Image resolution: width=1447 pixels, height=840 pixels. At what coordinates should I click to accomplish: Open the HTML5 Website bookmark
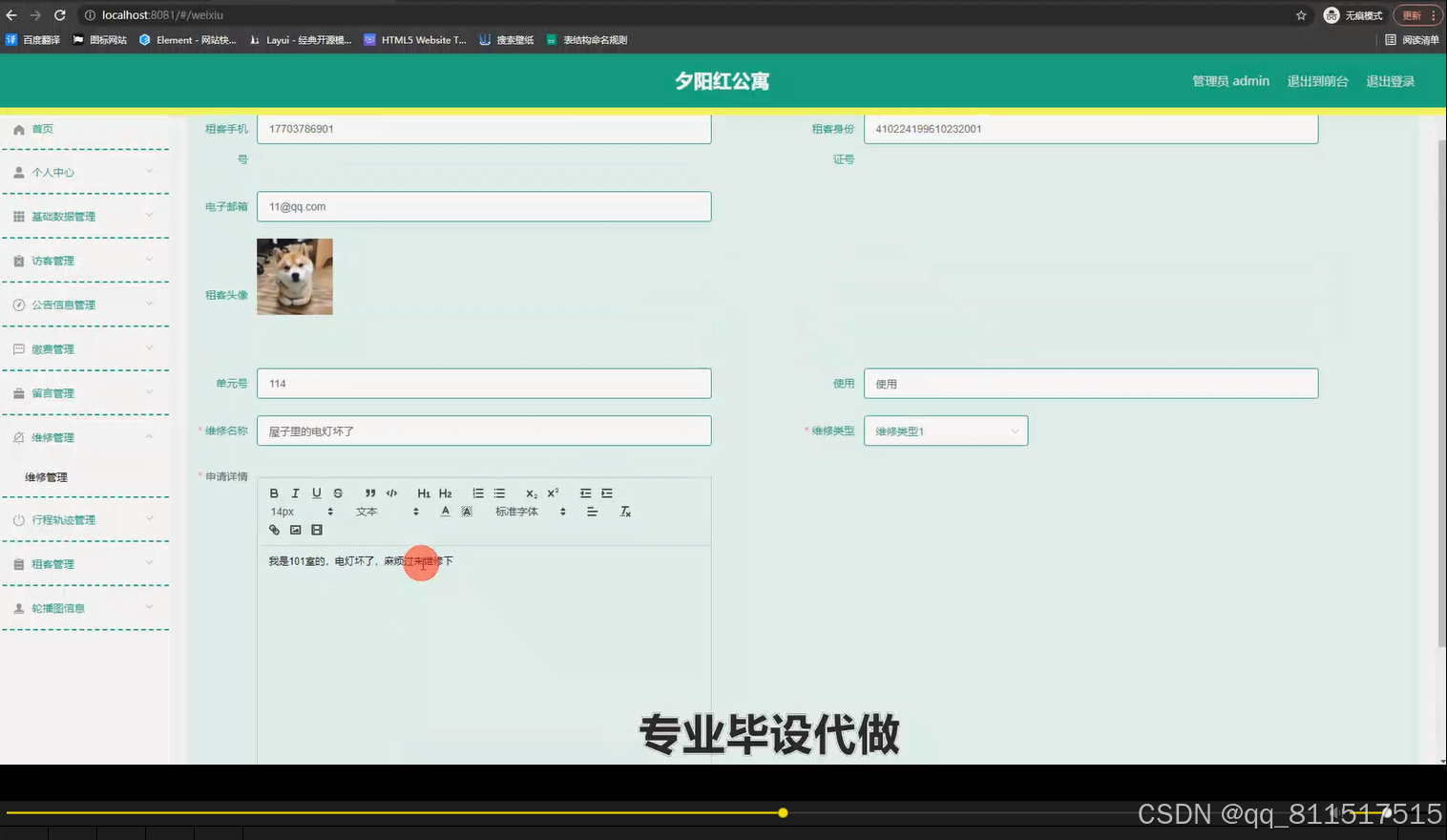pos(415,40)
